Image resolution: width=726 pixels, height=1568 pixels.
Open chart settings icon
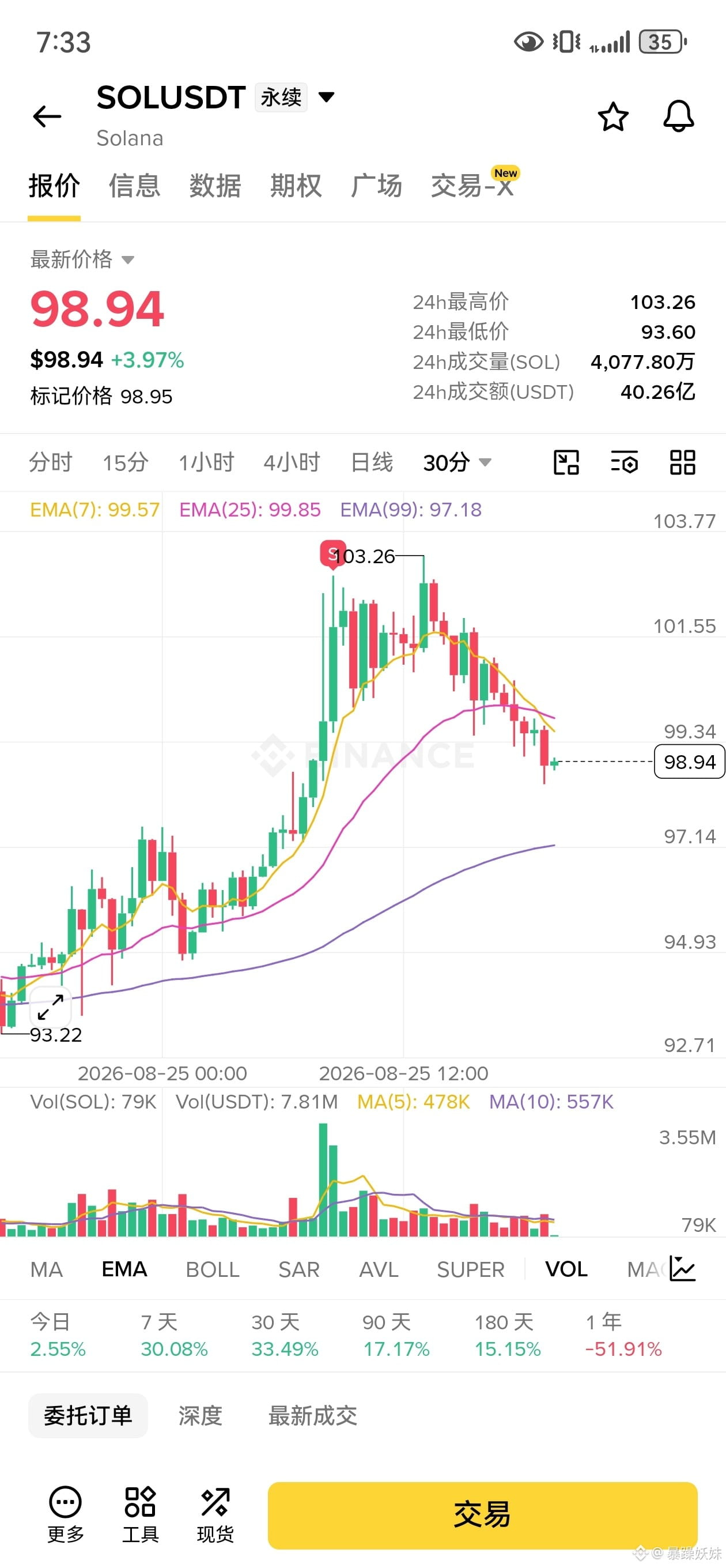point(625,462)
